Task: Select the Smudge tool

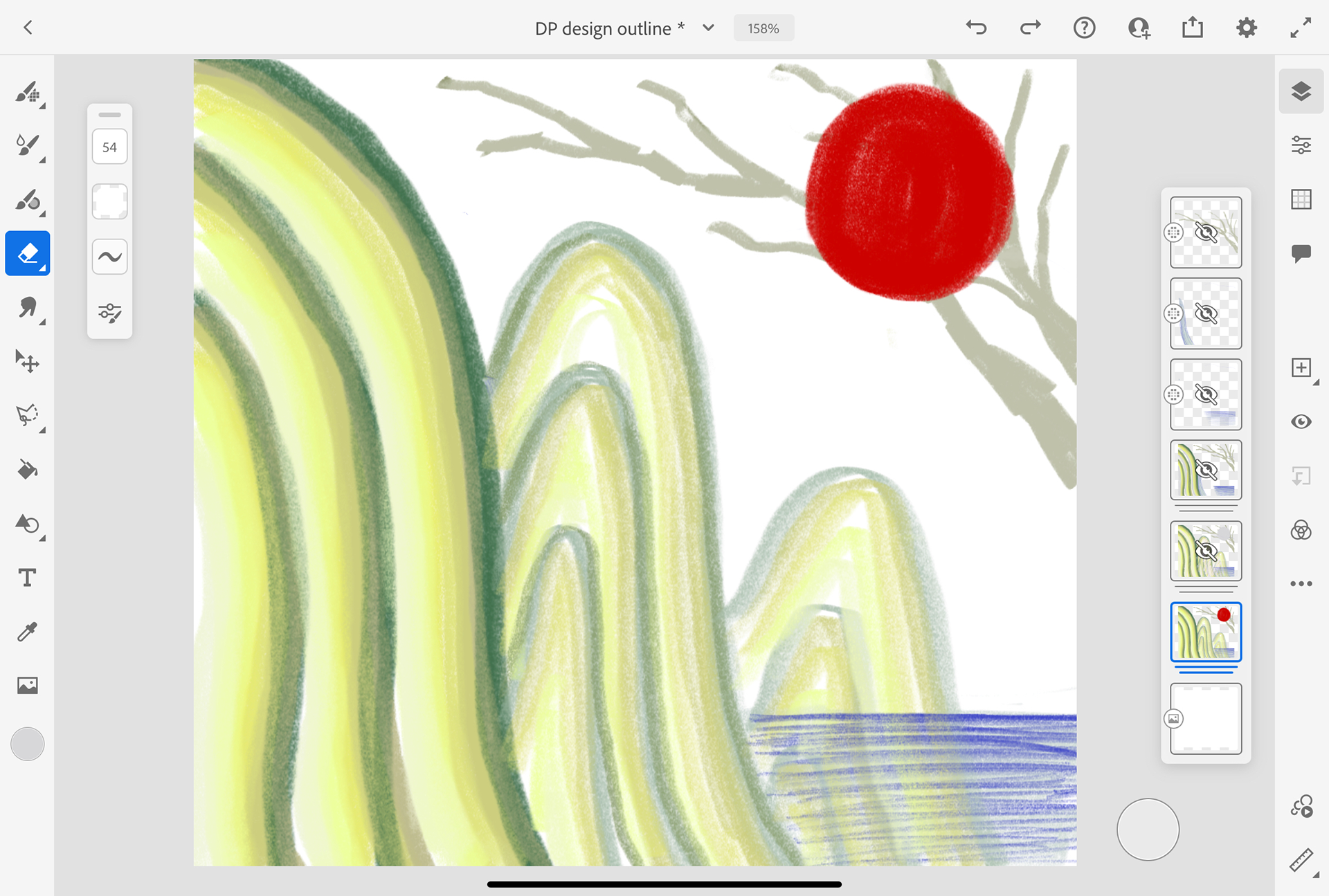Action: (x=28, y=307)
